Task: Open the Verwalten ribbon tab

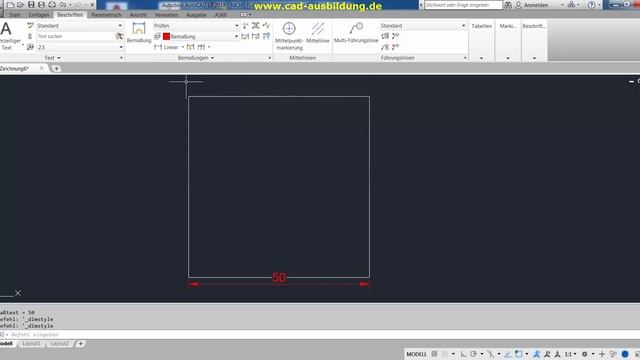Action: coord(166,15)
